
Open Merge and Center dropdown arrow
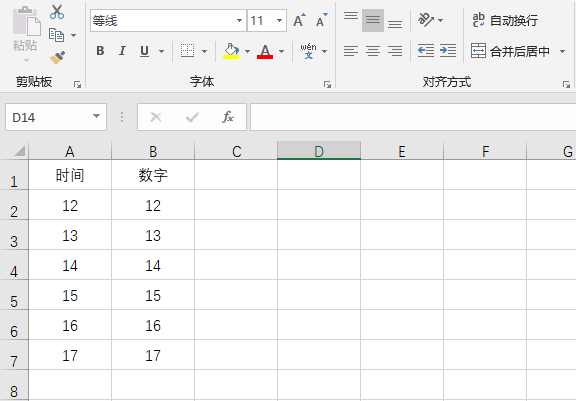[562, 51]
